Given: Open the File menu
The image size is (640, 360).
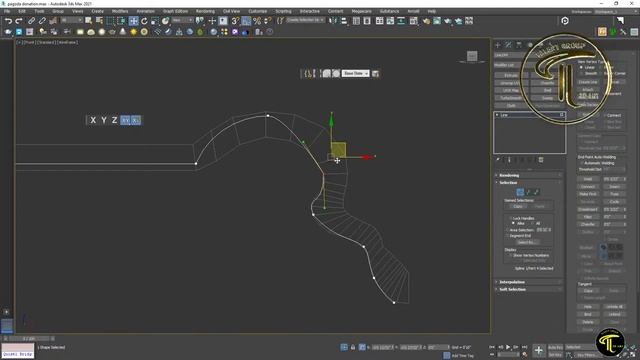Looking at the screenshot, I should pyautogui.click(x=7, y=11).
